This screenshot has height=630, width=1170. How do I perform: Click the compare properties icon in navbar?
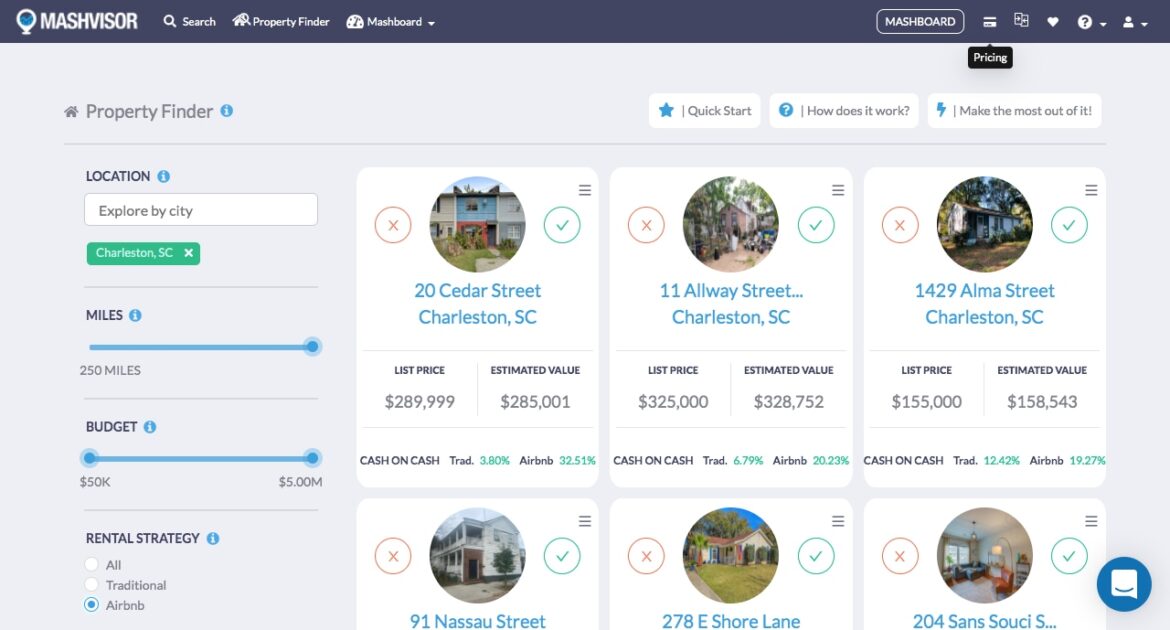[1021, 21]
